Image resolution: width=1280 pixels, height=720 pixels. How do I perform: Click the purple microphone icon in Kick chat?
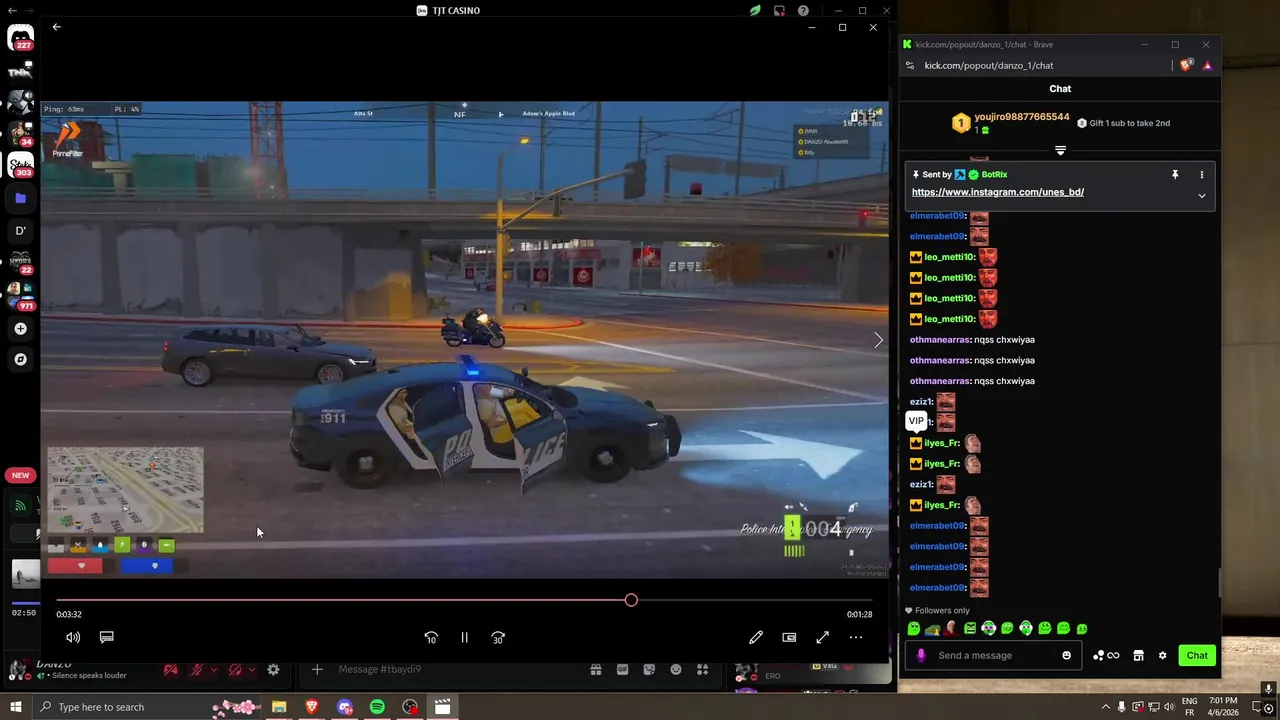921,656
